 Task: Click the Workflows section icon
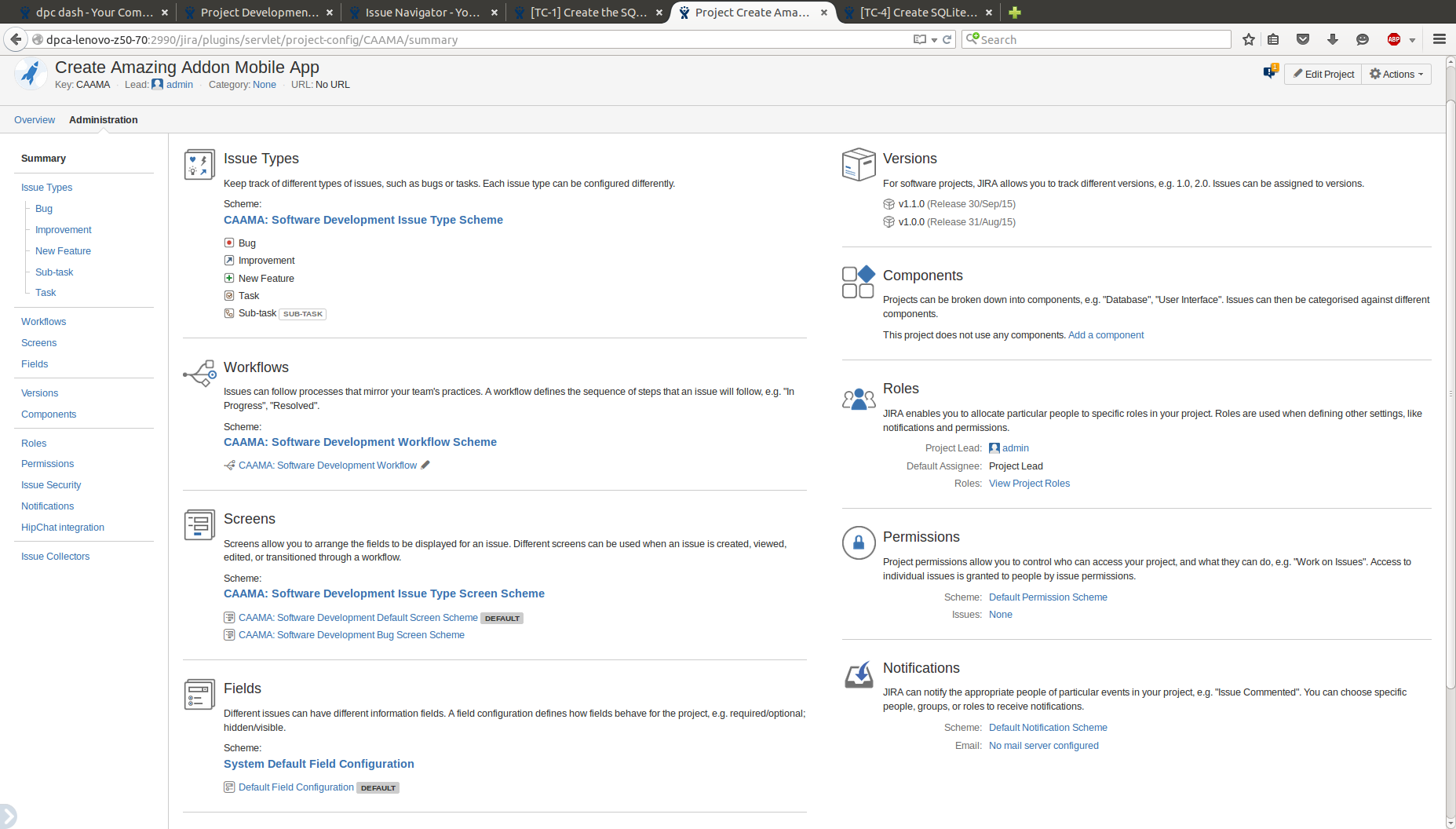coord(199,374)
